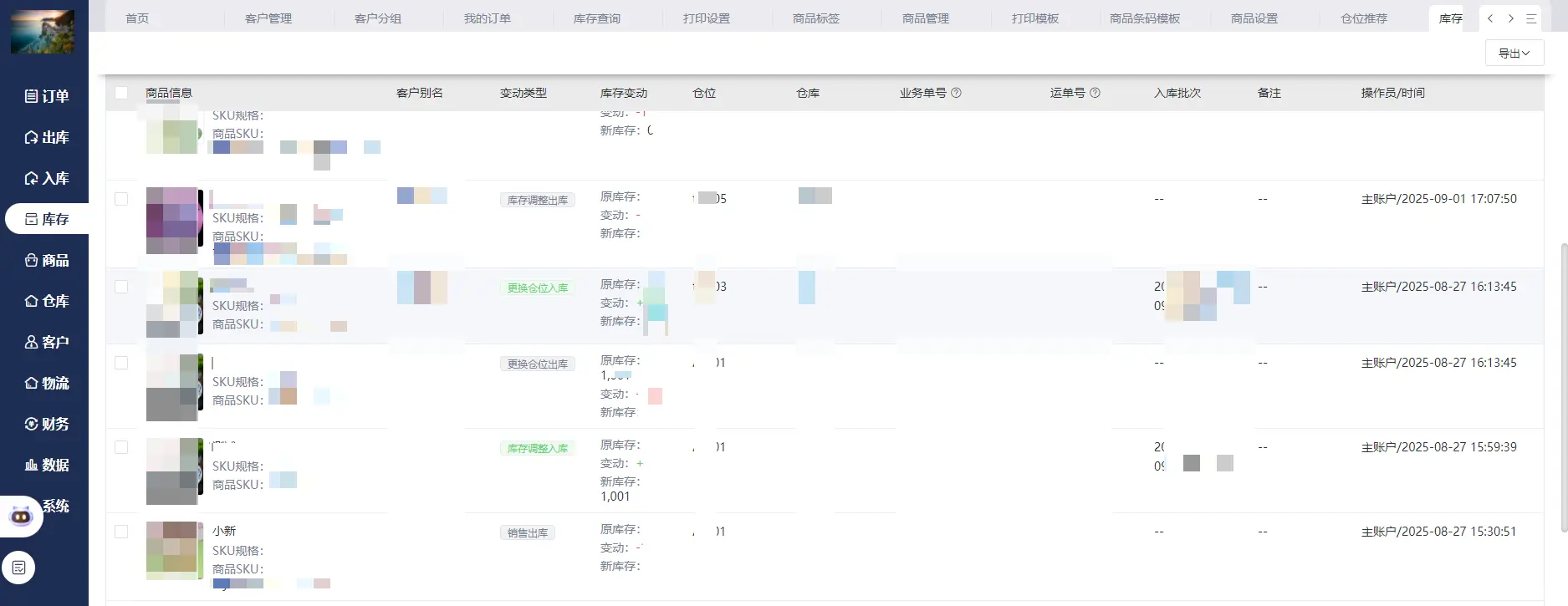The image size is (1568, 606).
Task: Open the 物流 sidebar section
Action: click(47, 383)
